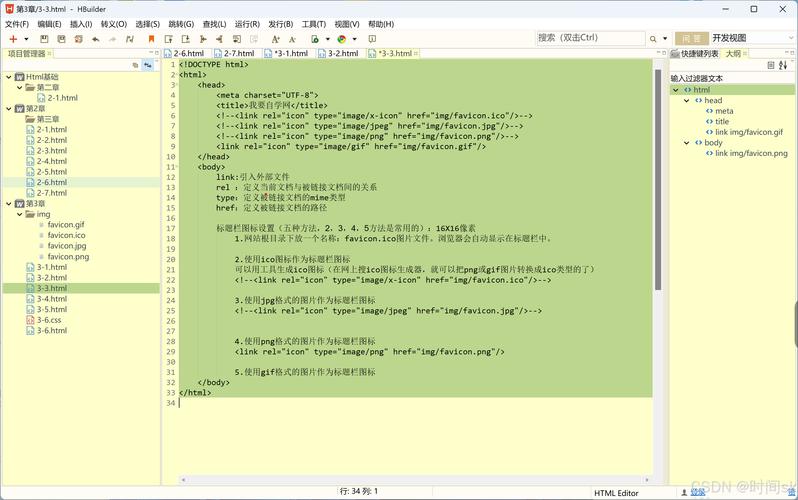Click the search magnifier icon

652,38
